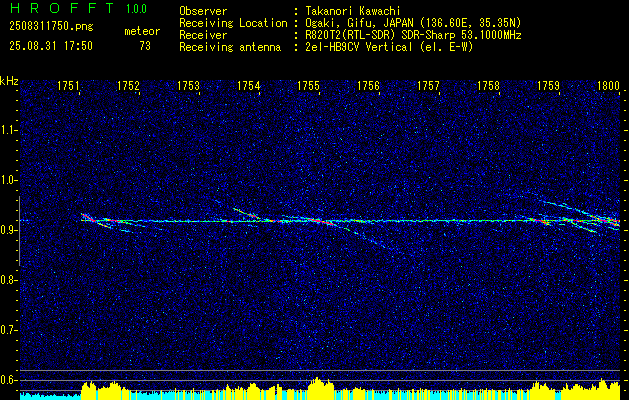This screenshot has height=400, width=629.
Task: Click location text Ogaki, Gifu, JAPAN
Action: pyautogui.click(x=359, y=23)
